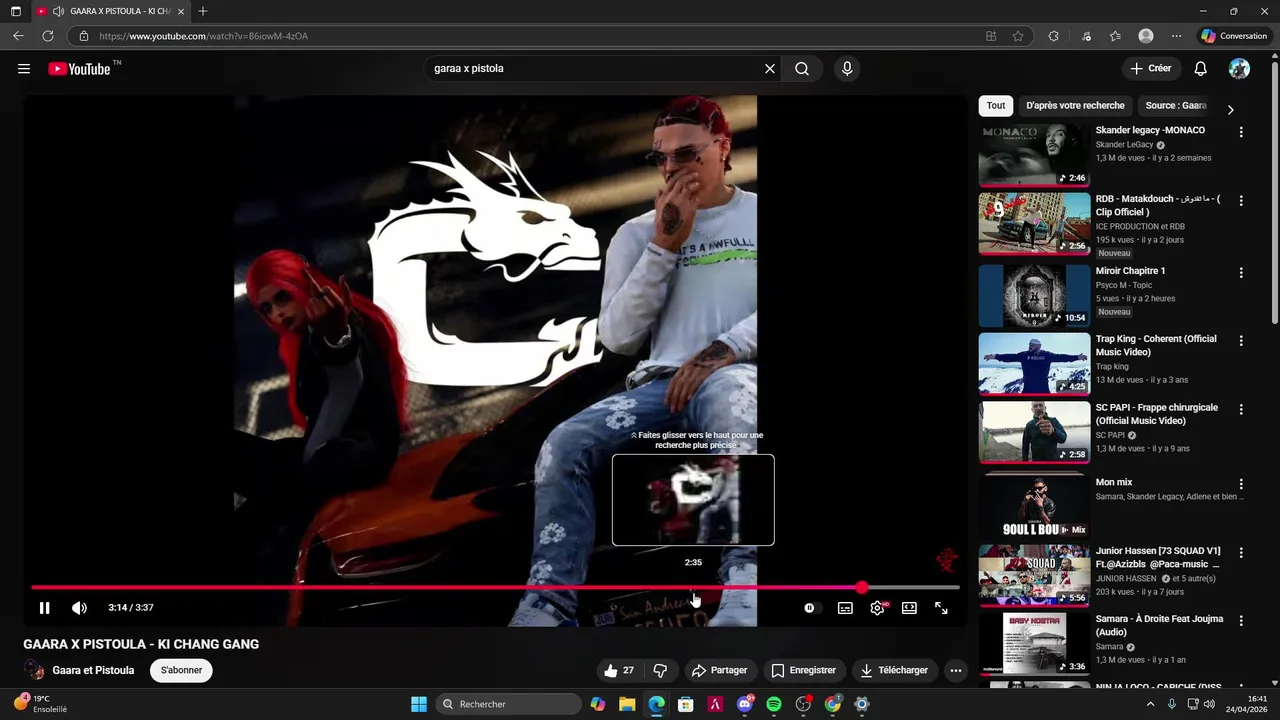This screenshot has width=1280, height=720.
Task: Open weather widget 19°C Ensoleillé
Action: point(40,704)
